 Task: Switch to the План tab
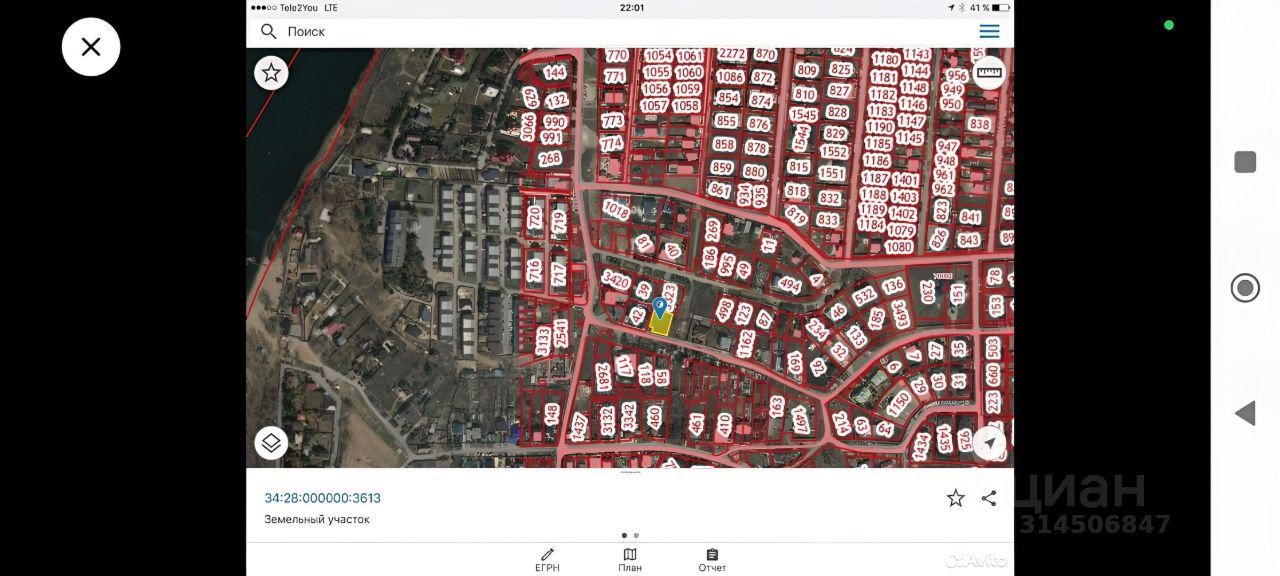630,560
